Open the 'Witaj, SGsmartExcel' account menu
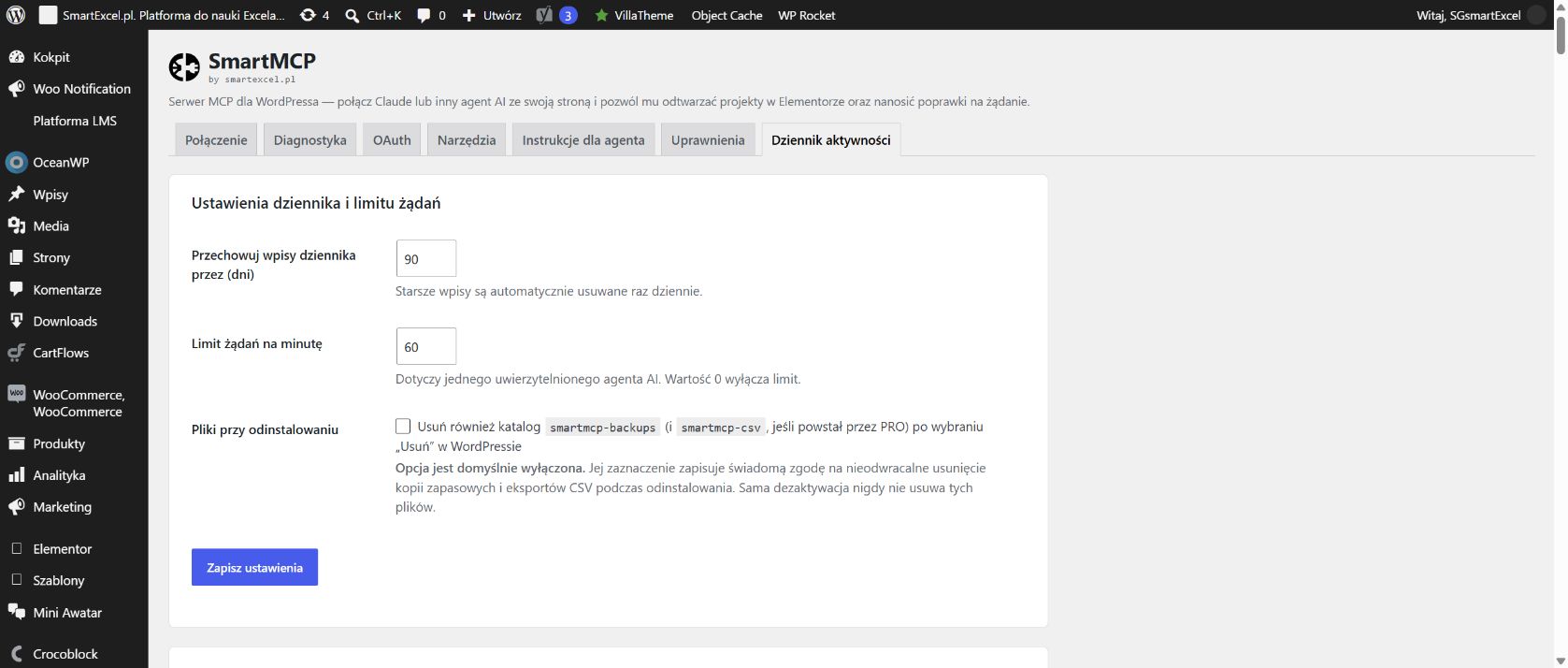Image resolution: width=1568 pixels, height=668 pixels. [1480, 15]
